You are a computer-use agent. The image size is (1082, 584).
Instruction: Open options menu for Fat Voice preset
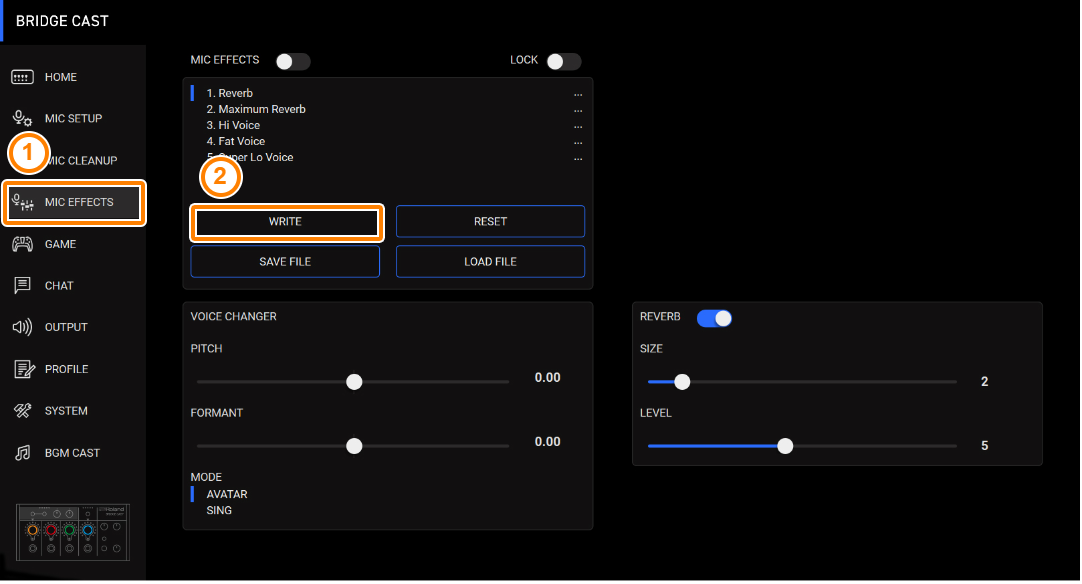[x=578, y=142]
